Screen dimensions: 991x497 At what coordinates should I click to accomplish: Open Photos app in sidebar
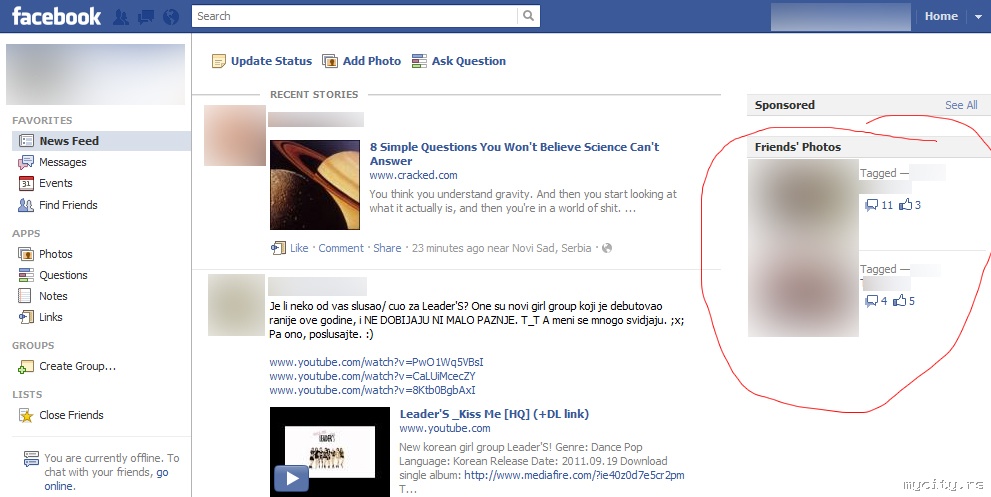[x=56, y=254]
